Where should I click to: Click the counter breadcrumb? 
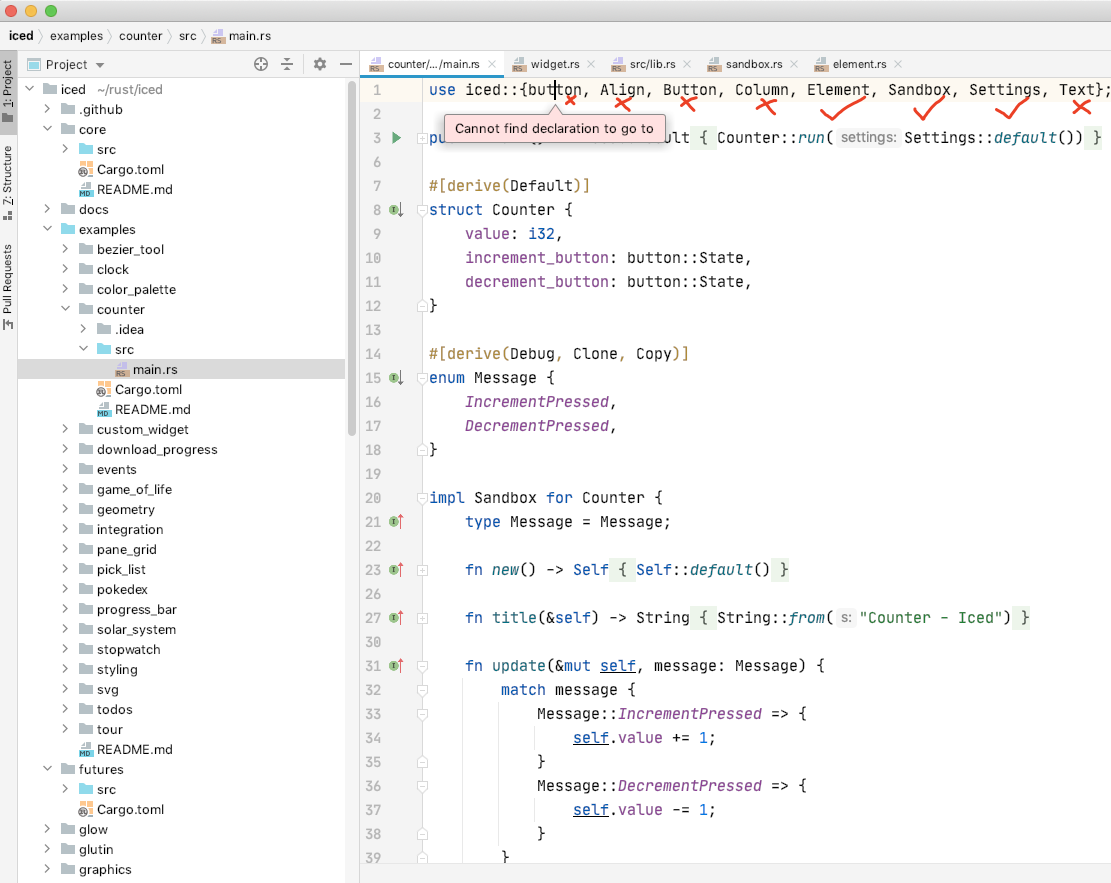pyautogui.click(x=140, y=36)
